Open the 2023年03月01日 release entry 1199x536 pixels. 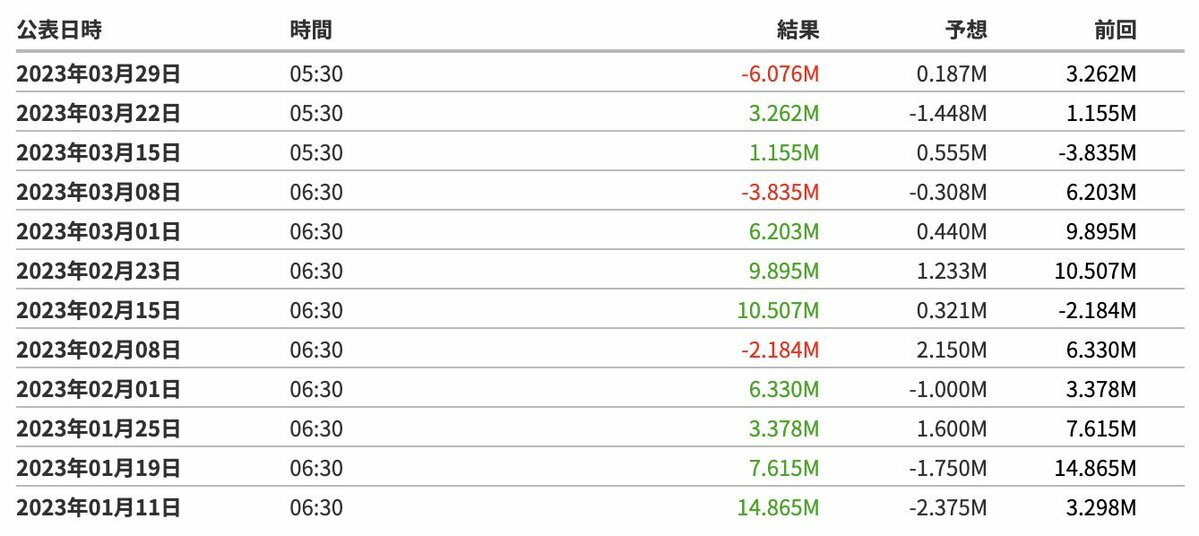pyautogui.click(x=98, y=232)
